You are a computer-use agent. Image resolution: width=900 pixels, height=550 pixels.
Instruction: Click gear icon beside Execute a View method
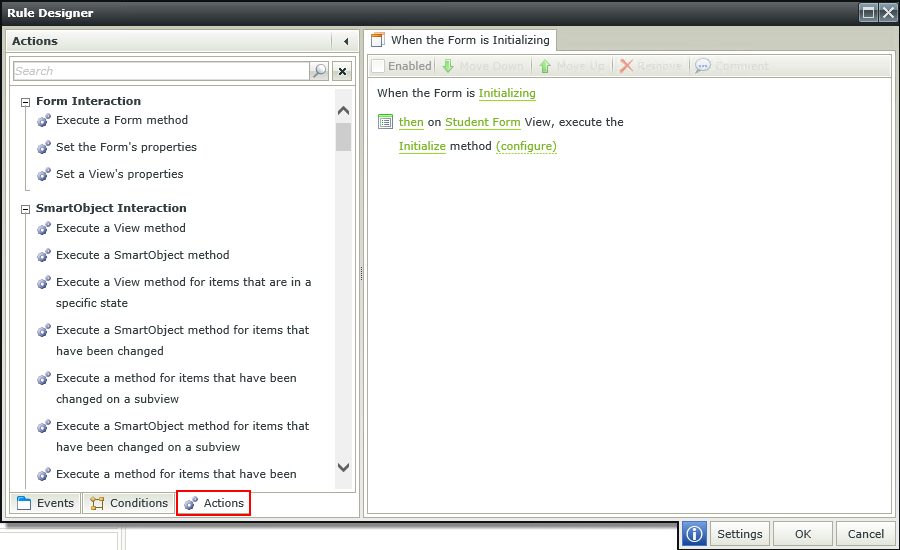44,228
